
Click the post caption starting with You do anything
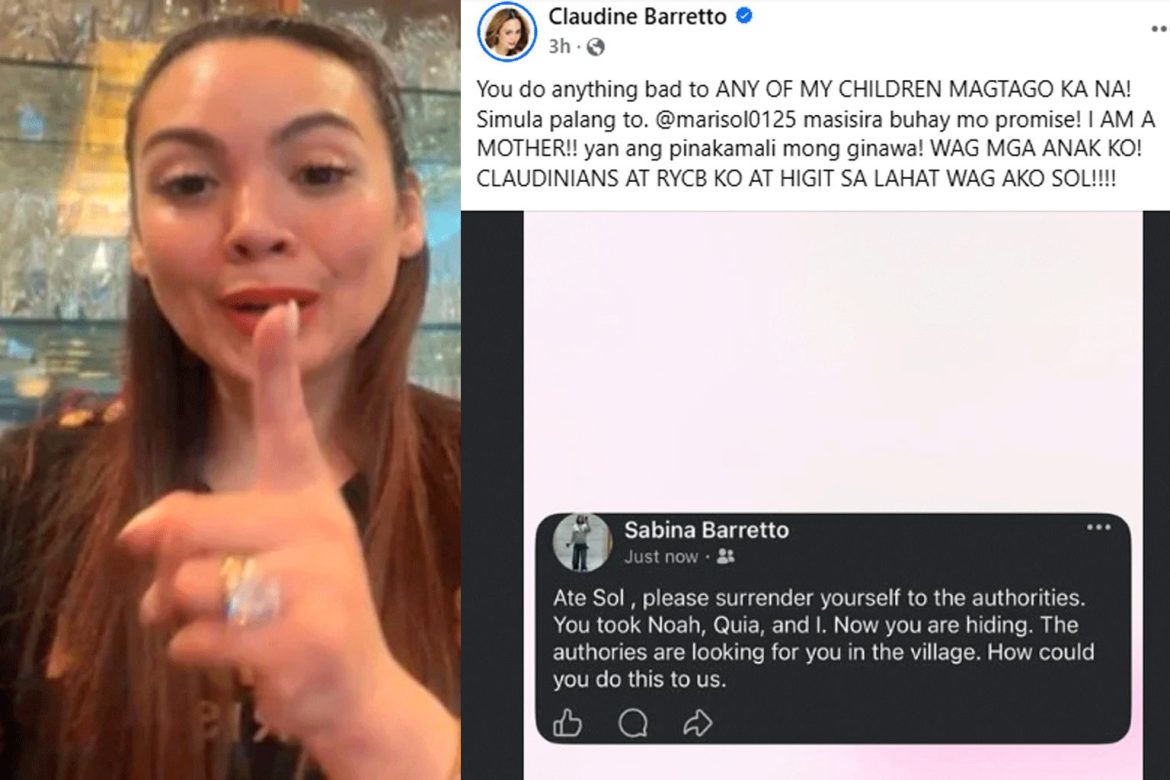click(816, 134)
